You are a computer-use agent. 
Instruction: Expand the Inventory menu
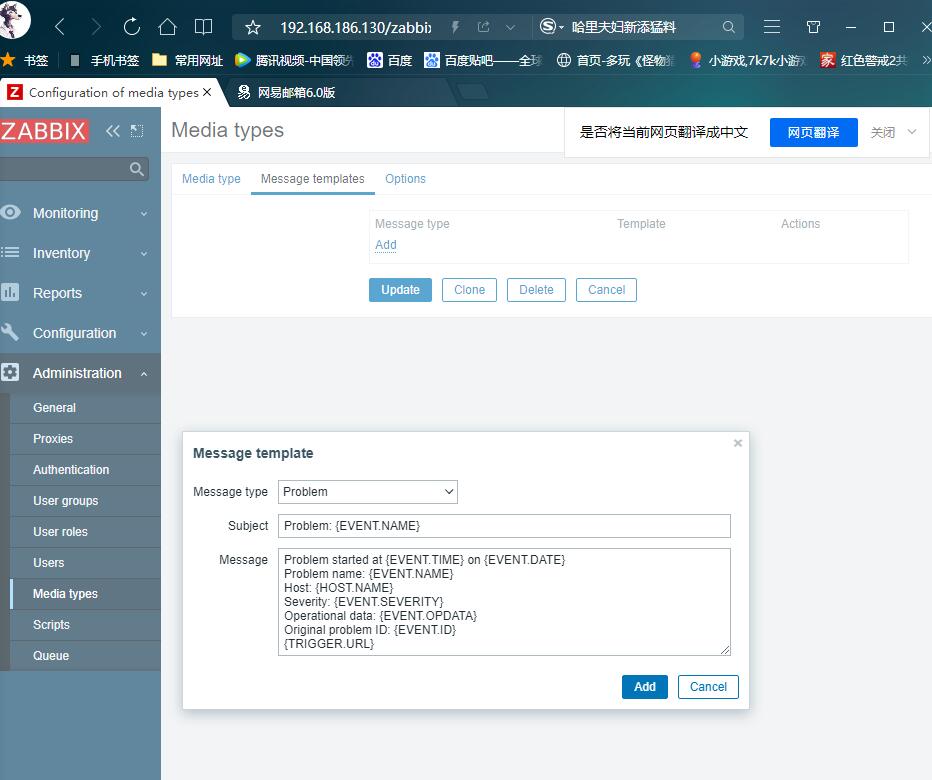click(x=80, y=253)
